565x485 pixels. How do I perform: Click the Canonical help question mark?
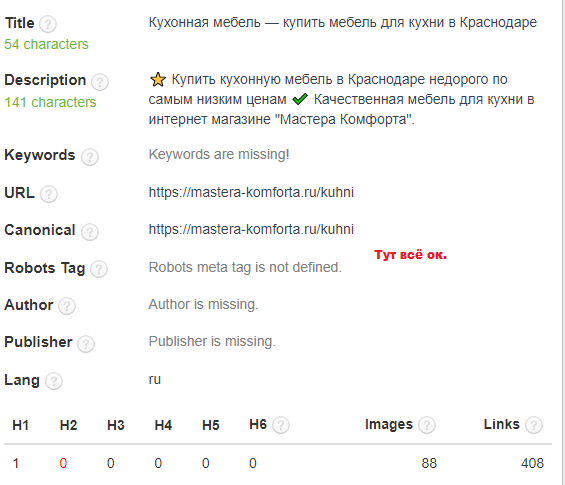(x=90, y=232)
